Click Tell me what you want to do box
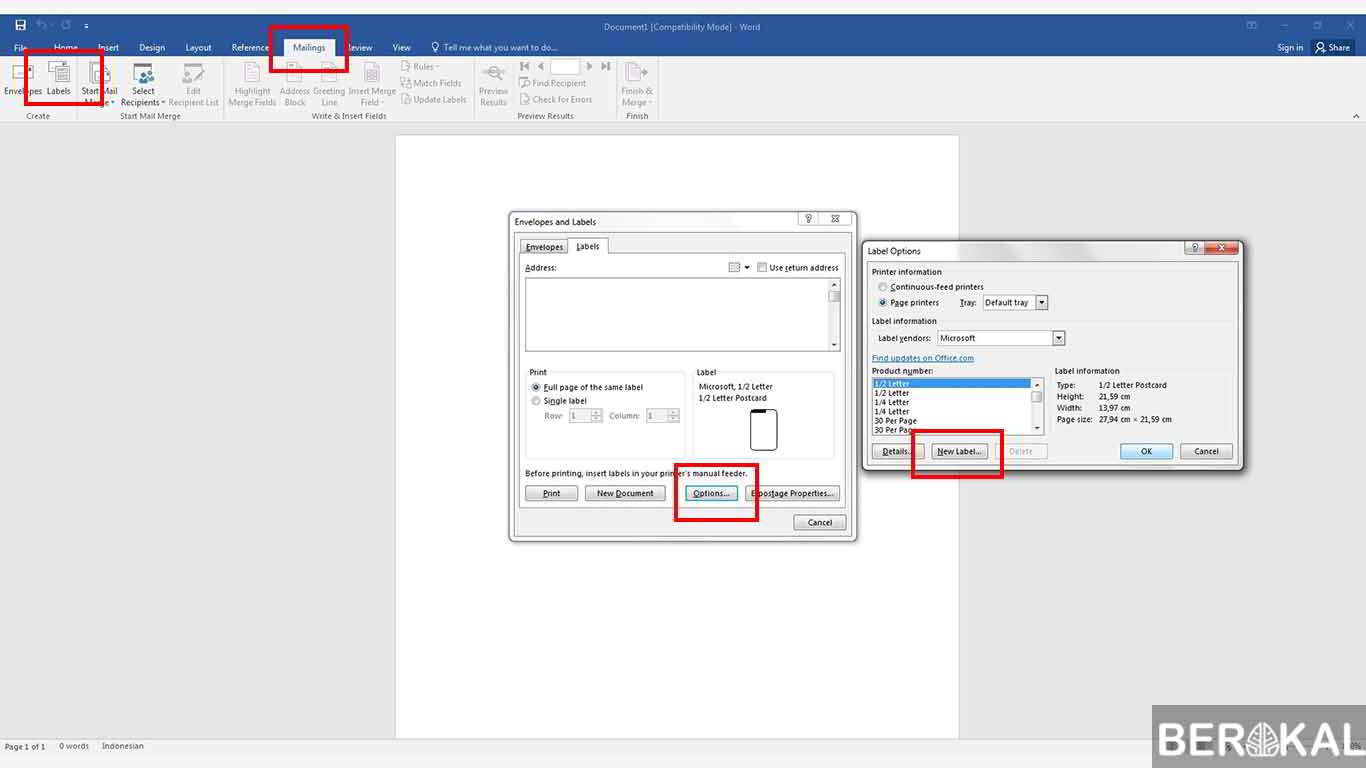The width and height of the screenshot is (1366, 768). 494,47
